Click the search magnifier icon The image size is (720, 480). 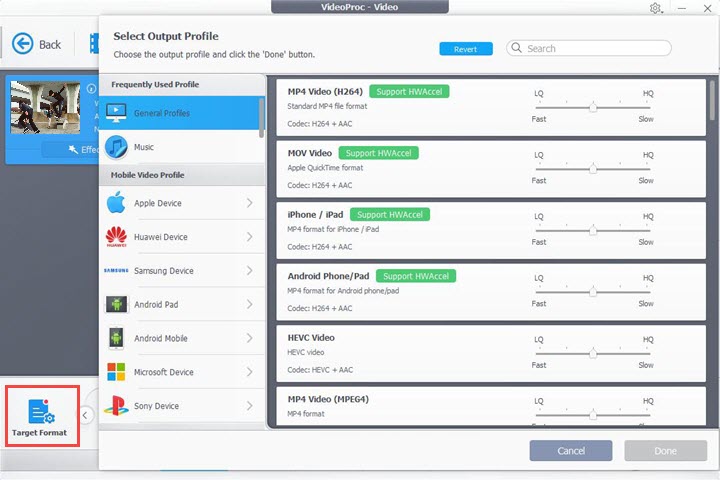[x=517, y=48]
